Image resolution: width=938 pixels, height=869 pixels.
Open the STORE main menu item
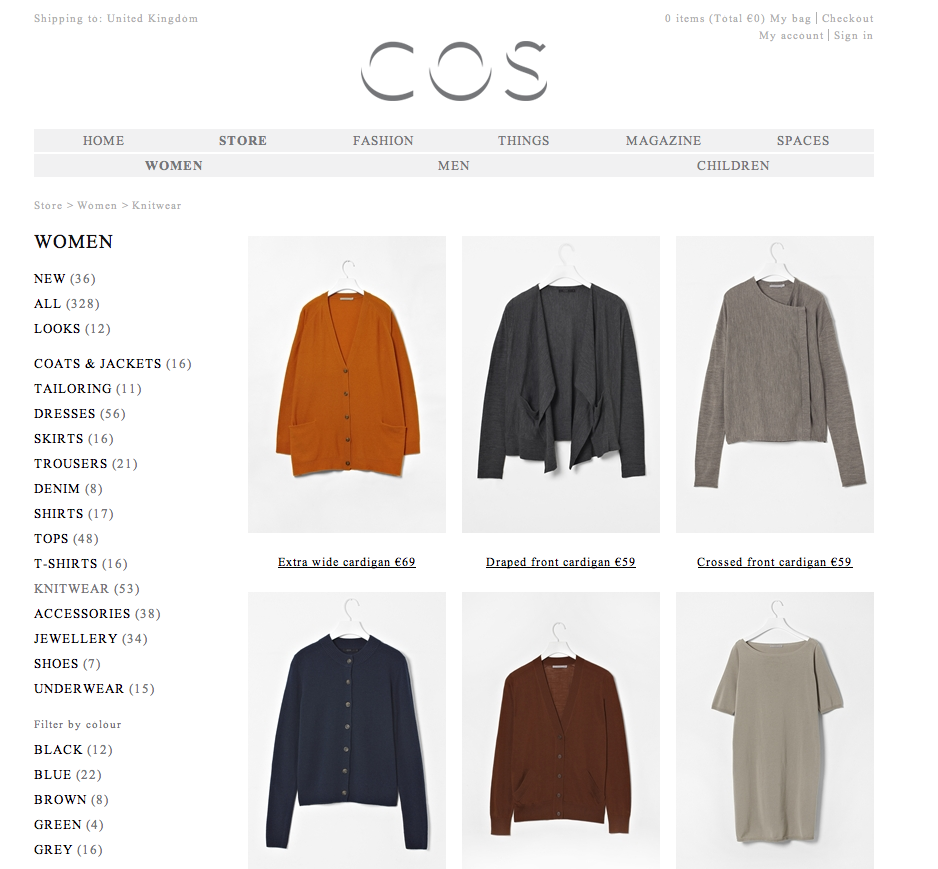[243, 141]
